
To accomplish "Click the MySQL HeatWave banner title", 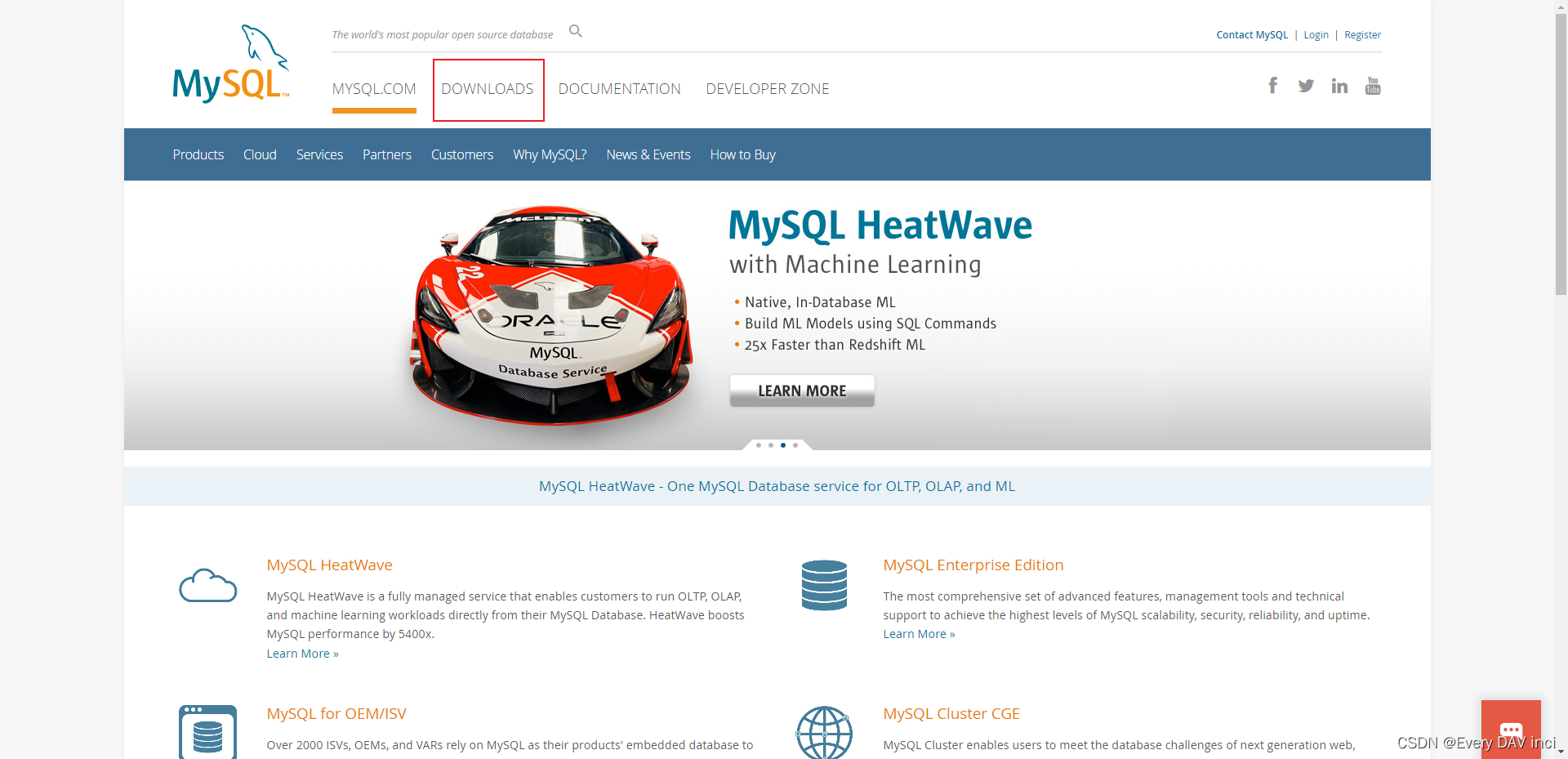I will click(880, 225).
